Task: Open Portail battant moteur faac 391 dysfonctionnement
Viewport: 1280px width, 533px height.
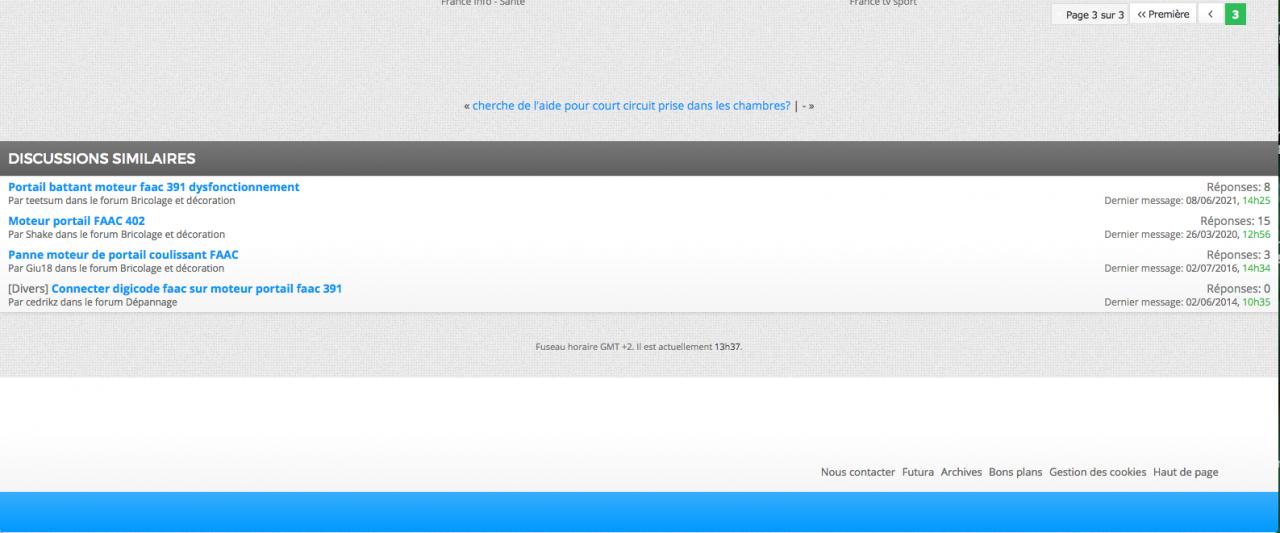Action: (x=153, y=187)
